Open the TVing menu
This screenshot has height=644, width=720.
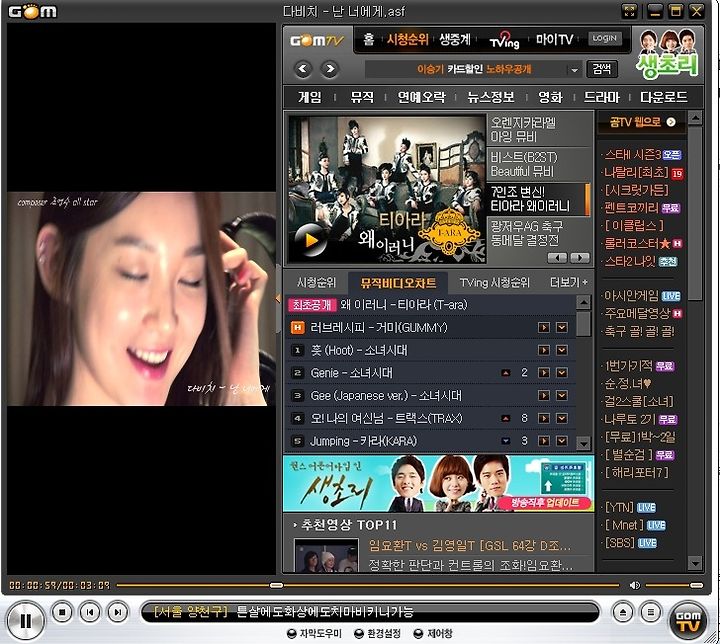(x=504, y=40)
